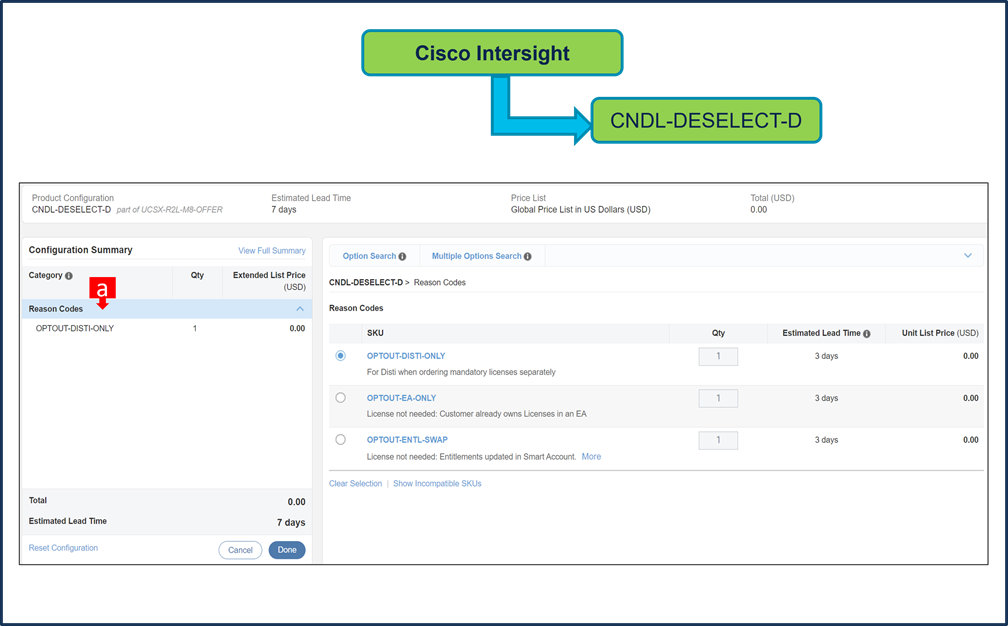Image resolution: width=1008 pixels, height=626 pixels.
Task: Click quantity field for OPTOUT-ENTL-SWAP
Action: (718, 440)
